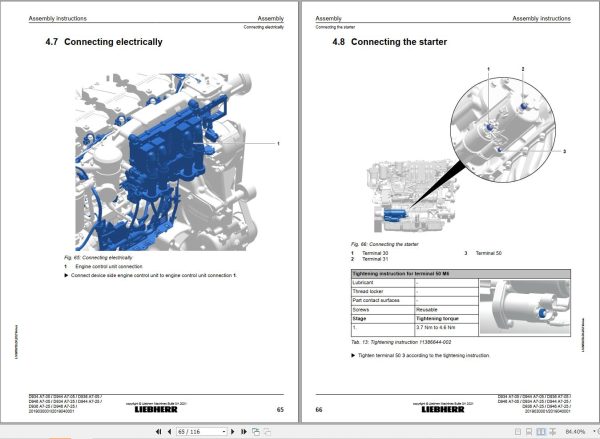Open the zoom level dropdown arrow

pyautogui.click(x=594, y=432)
